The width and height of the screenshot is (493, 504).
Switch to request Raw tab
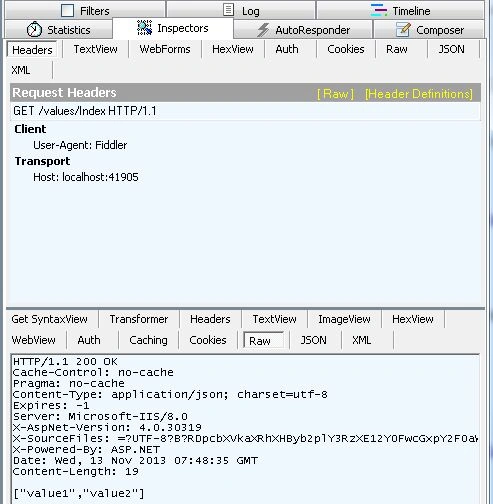coord(397,49)
